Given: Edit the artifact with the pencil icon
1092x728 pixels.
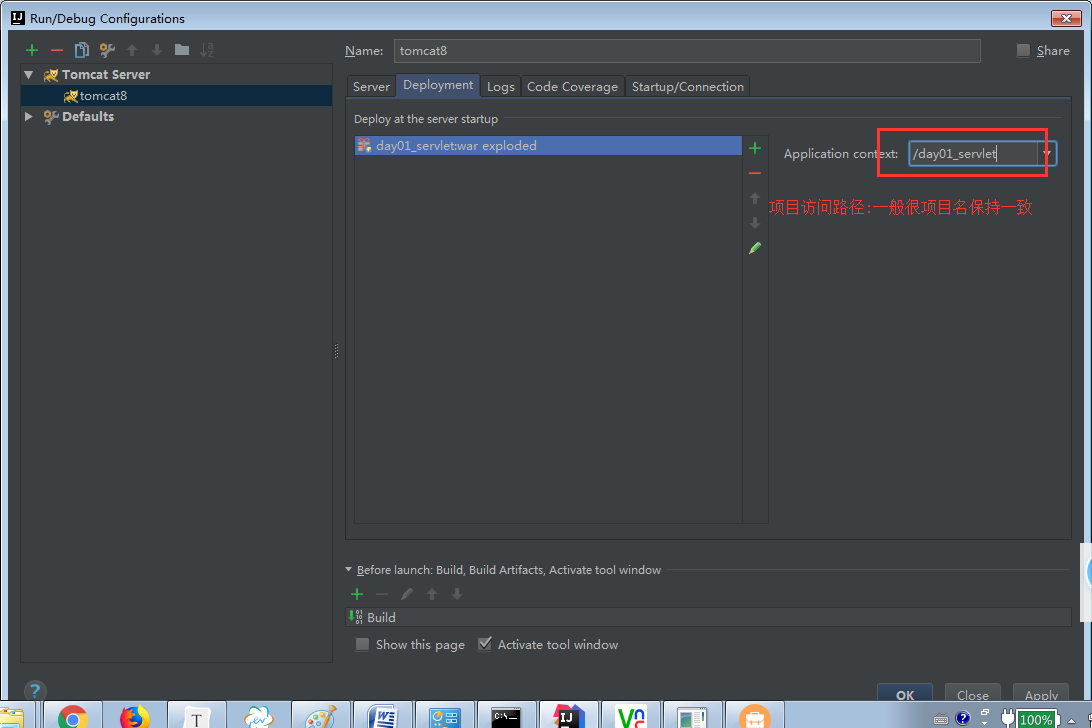Looking at the screenshot, I should pyautogui.click(x=755, y=248).
